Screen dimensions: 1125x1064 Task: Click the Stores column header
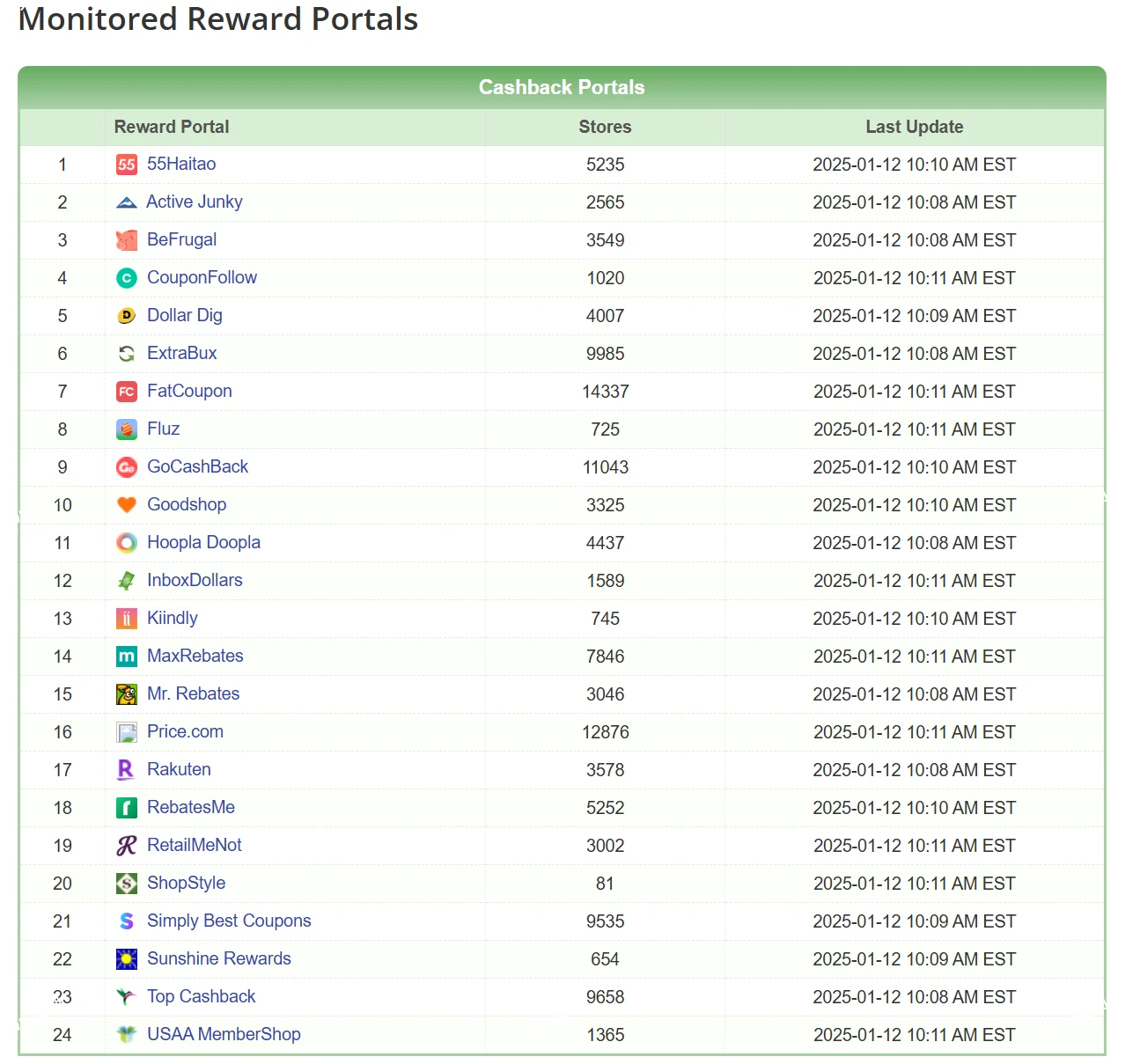[605, 127]
